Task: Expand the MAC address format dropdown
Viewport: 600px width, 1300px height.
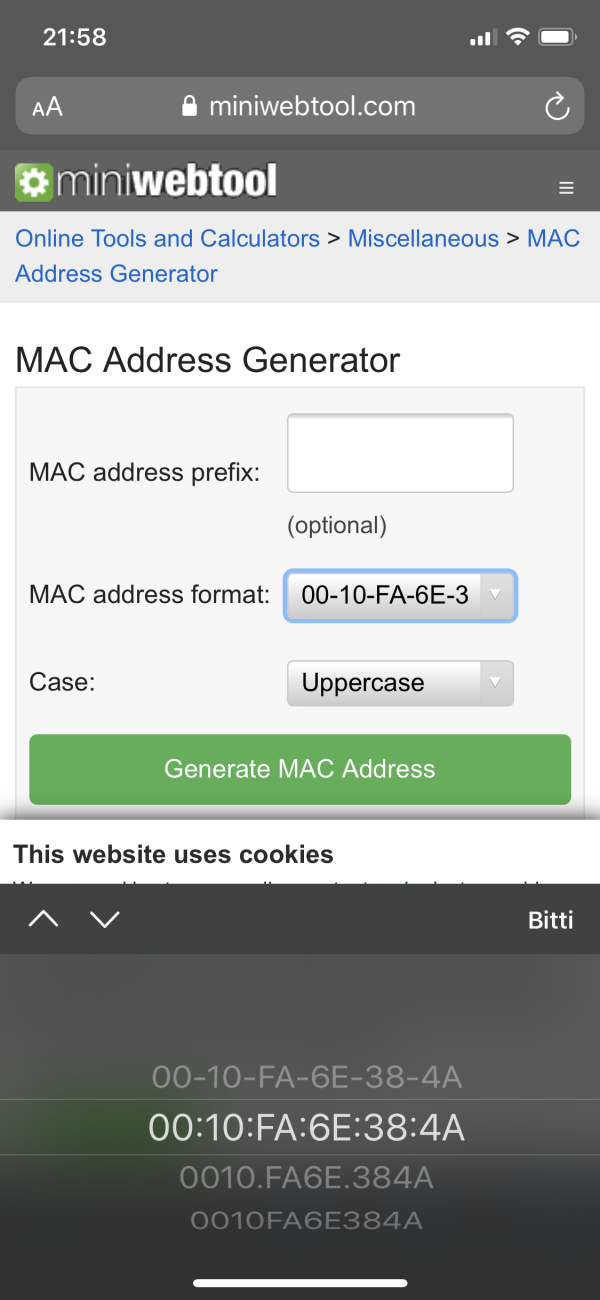Action: pos(401,596)
